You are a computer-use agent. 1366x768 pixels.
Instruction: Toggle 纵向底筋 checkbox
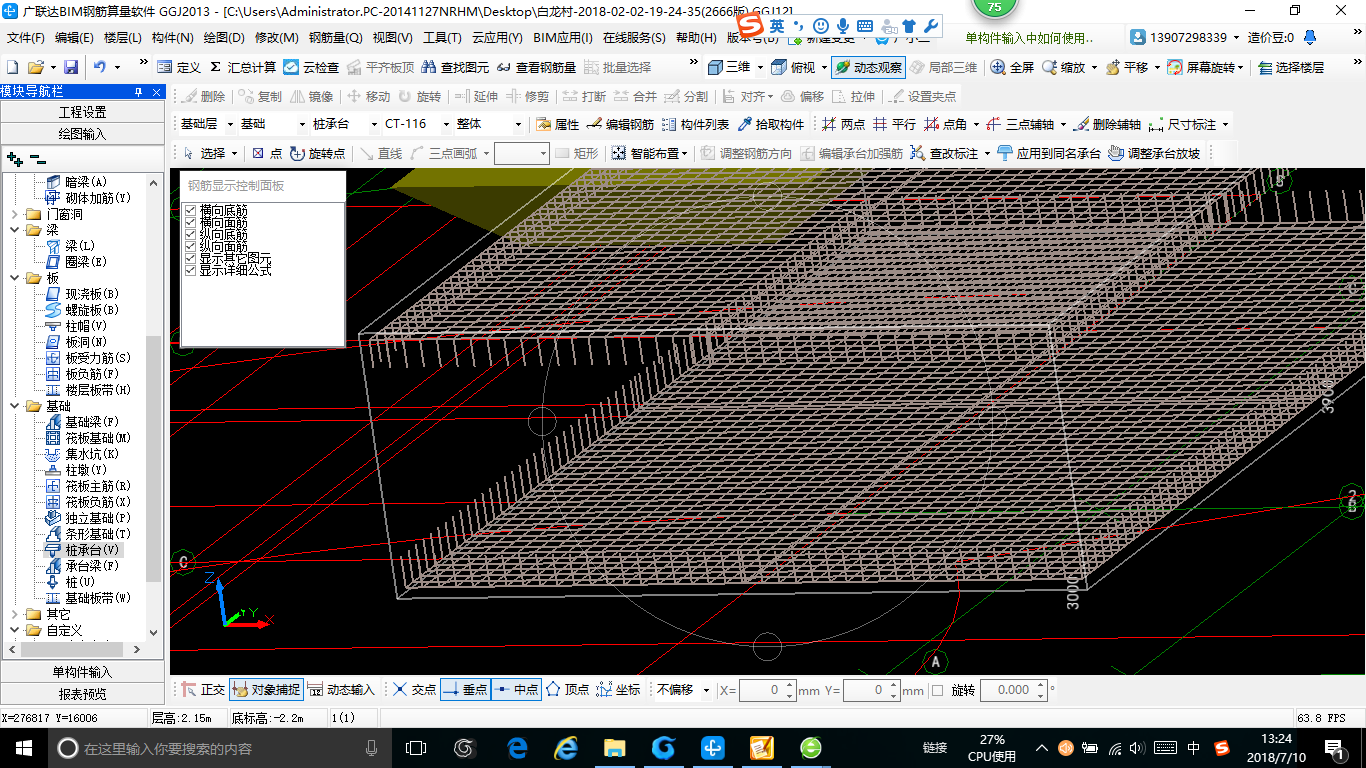[x=190, y=235]
